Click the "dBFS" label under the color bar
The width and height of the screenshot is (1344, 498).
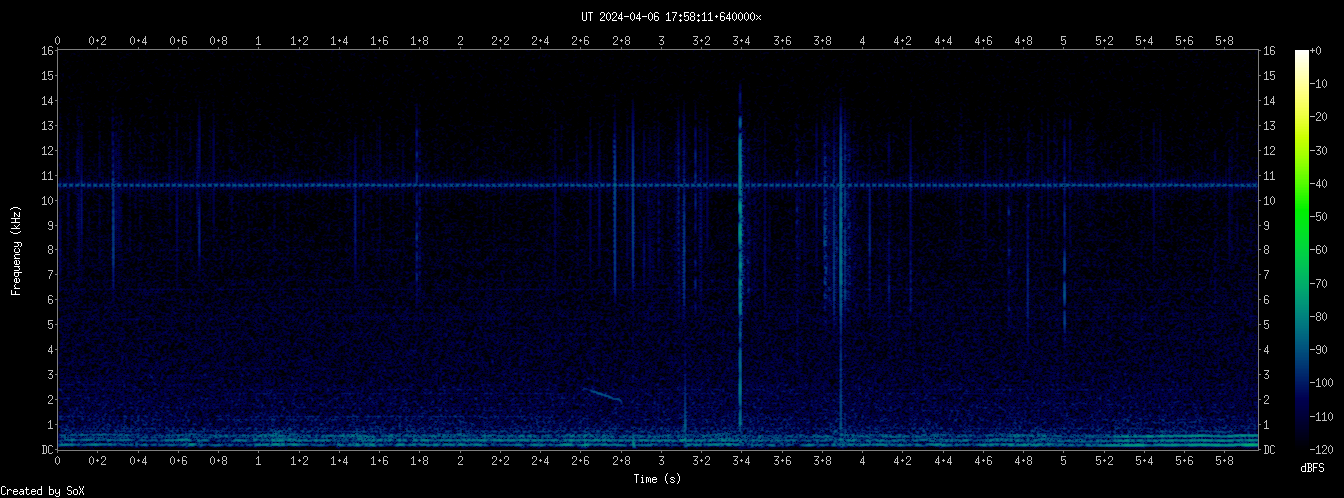pos(1313,468)
